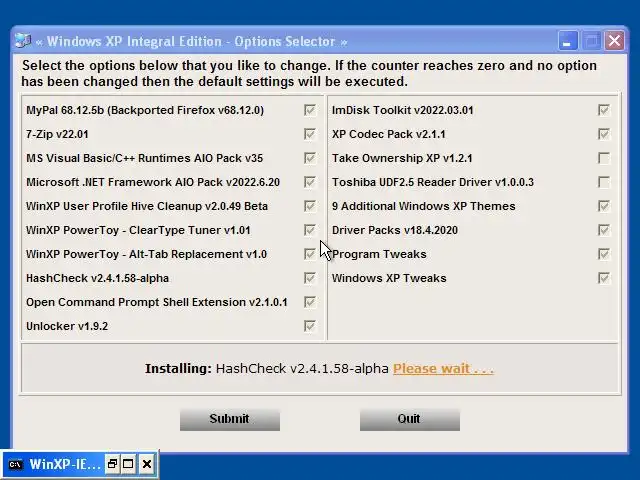Image resolution: width=640 pixels, height=480 pixels.
Task: Toggle Microsoft .NET Framework AIO Pack checkbox
Action: tap(310, 182)
